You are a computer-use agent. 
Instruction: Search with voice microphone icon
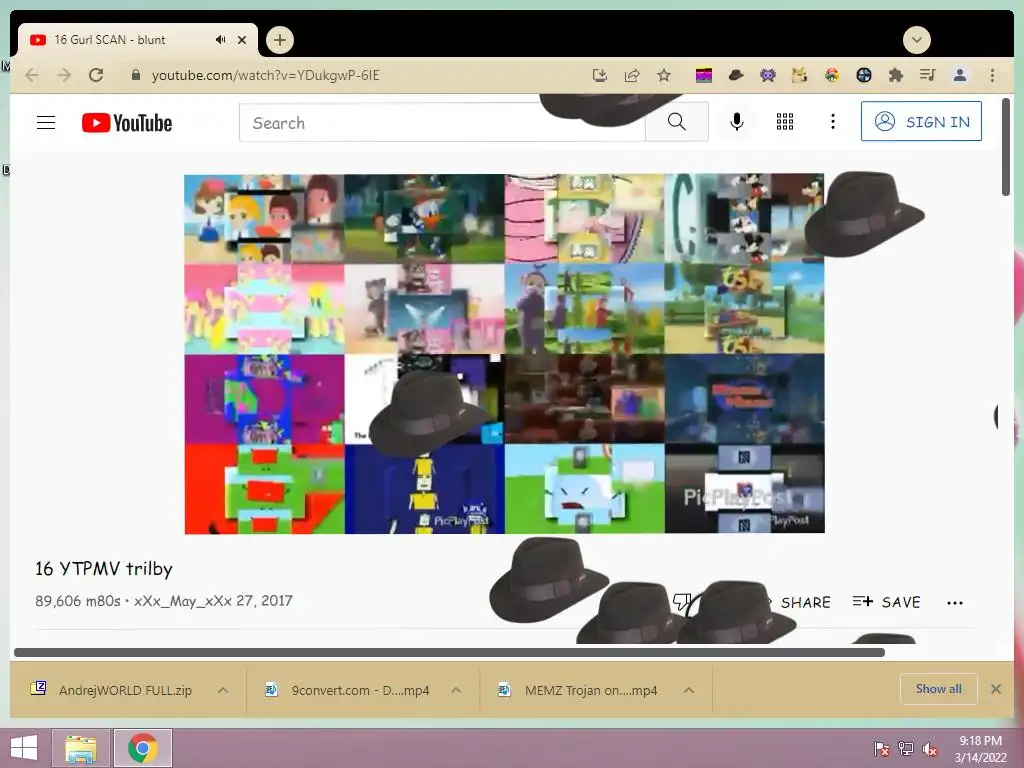tap(737, 121)
